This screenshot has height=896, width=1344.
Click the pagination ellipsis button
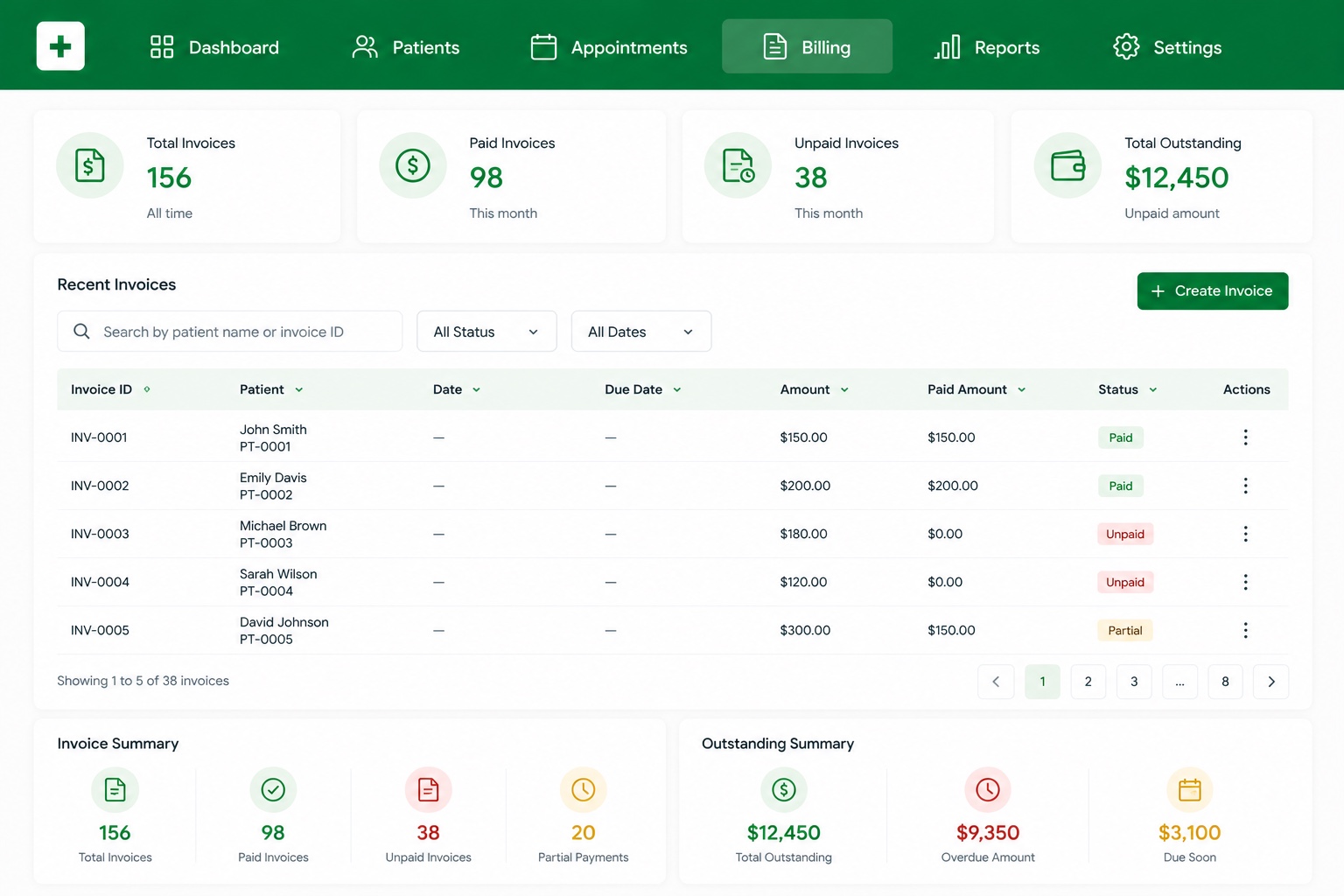[x=1179, y=682]
